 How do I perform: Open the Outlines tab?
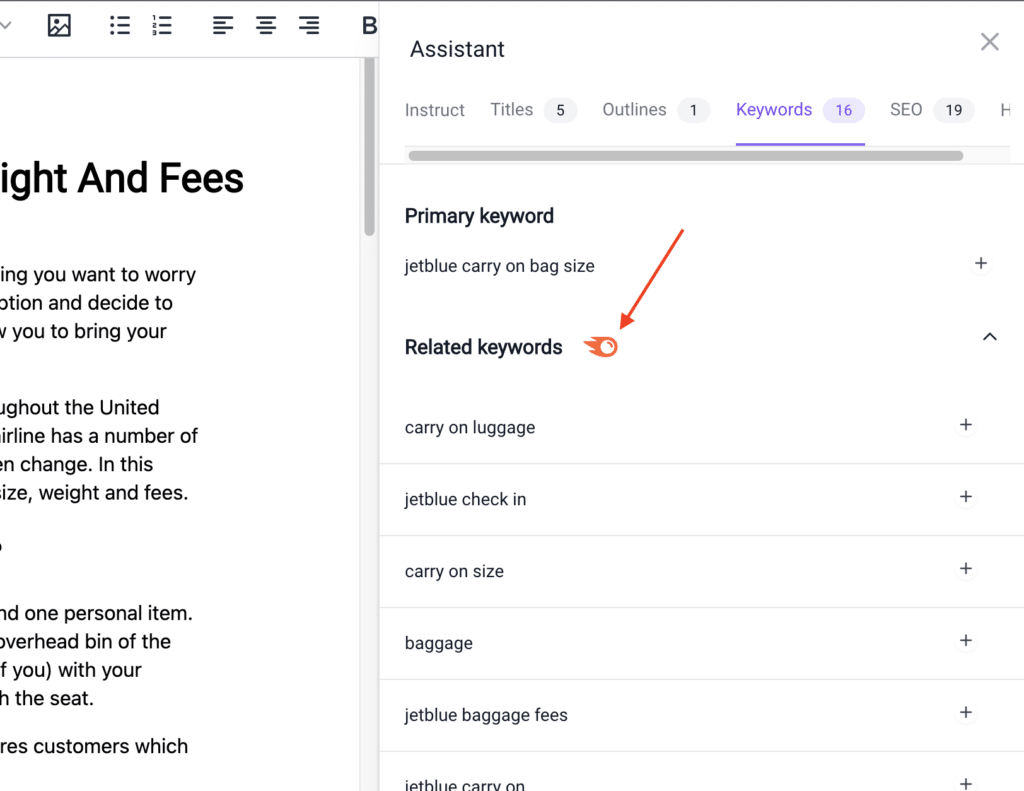click(656, 110)
